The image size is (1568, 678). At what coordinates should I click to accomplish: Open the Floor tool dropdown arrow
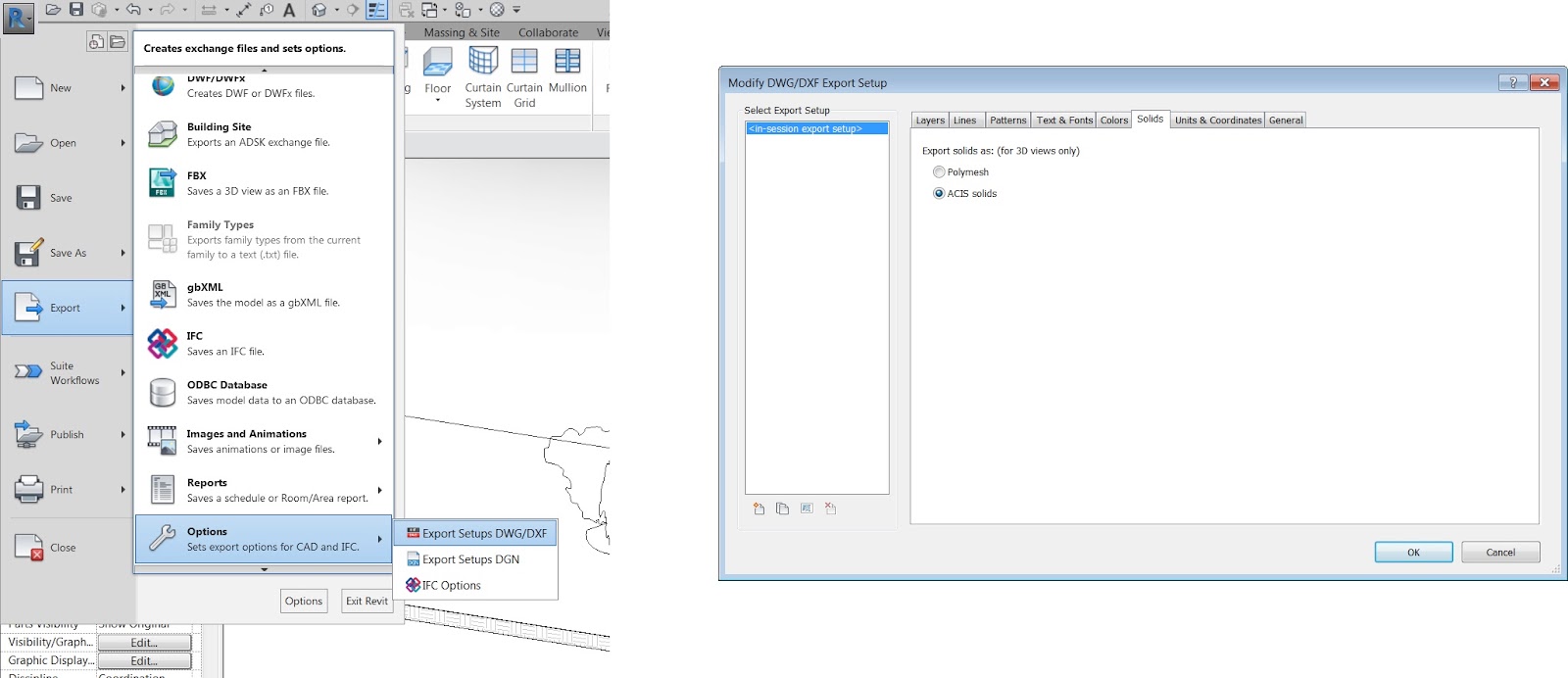[x=438, y=101]
